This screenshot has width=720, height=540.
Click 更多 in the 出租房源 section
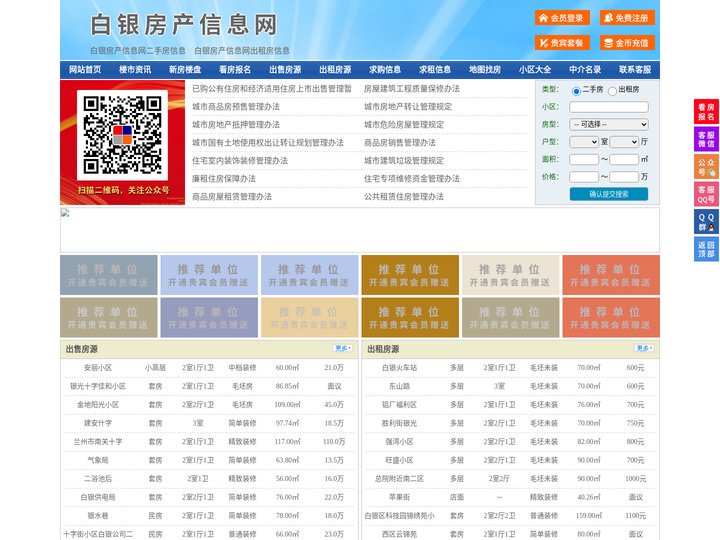pyautogui.click(x=644, y=349)
